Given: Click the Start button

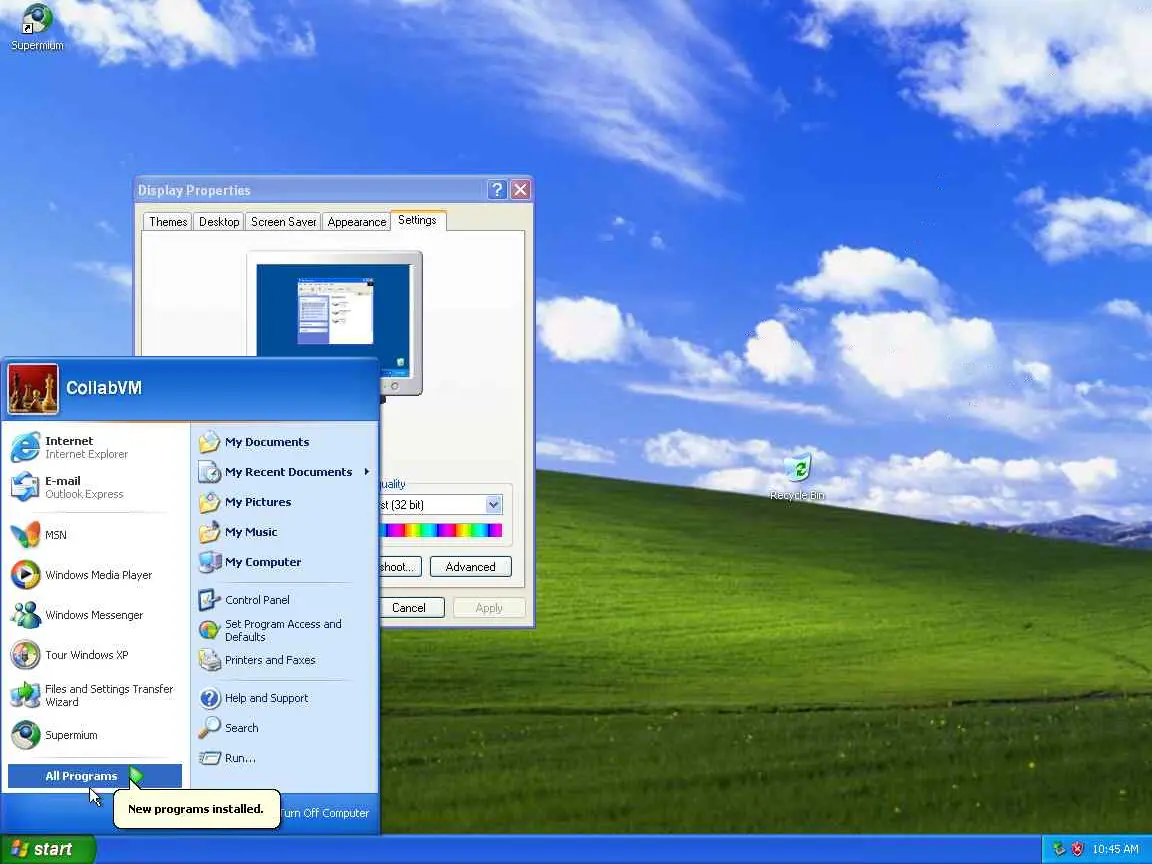Looking at the screenshot, I should pyautogui.click(x=48, y=849).
